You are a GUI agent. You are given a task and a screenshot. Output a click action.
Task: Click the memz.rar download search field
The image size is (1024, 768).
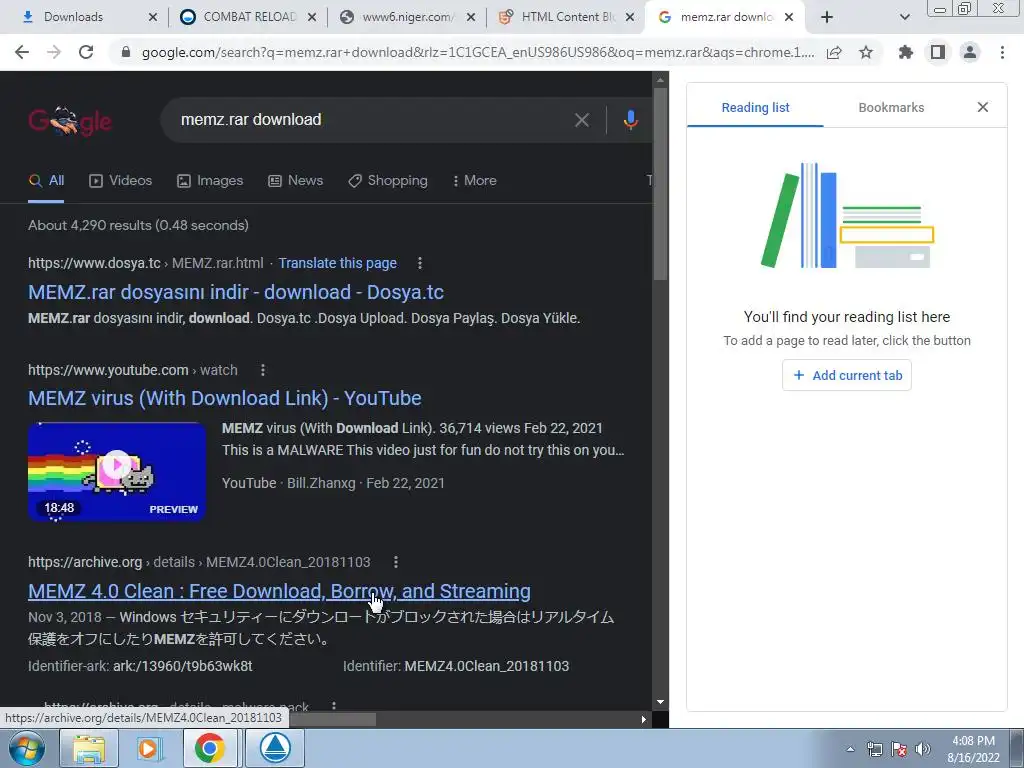[372, 120]
